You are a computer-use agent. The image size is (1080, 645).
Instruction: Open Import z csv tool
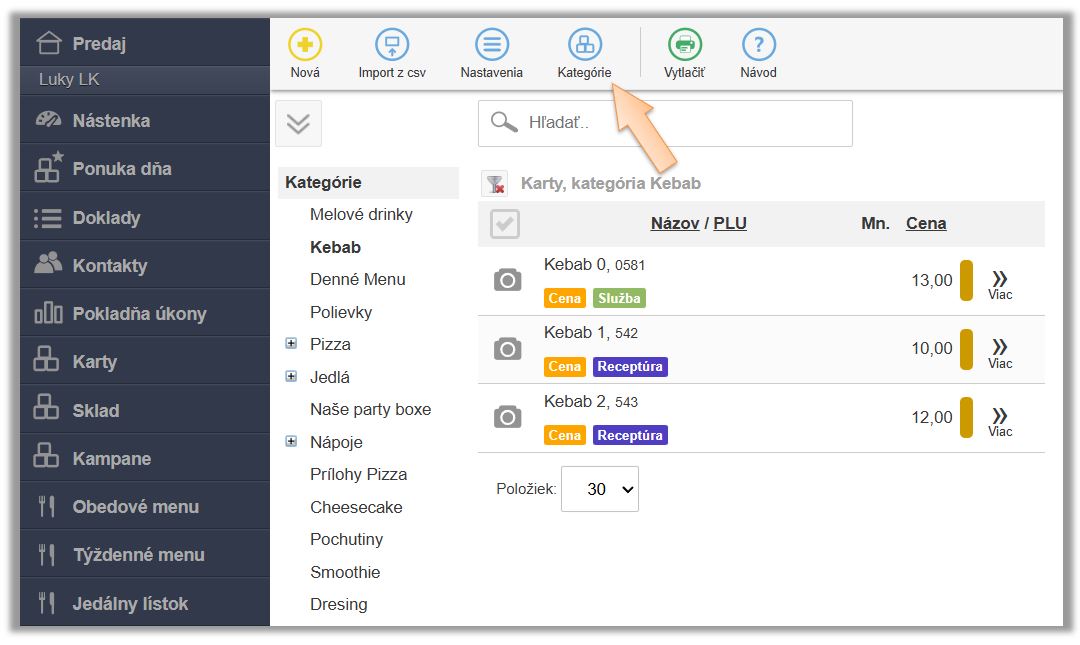click(392, 45)
